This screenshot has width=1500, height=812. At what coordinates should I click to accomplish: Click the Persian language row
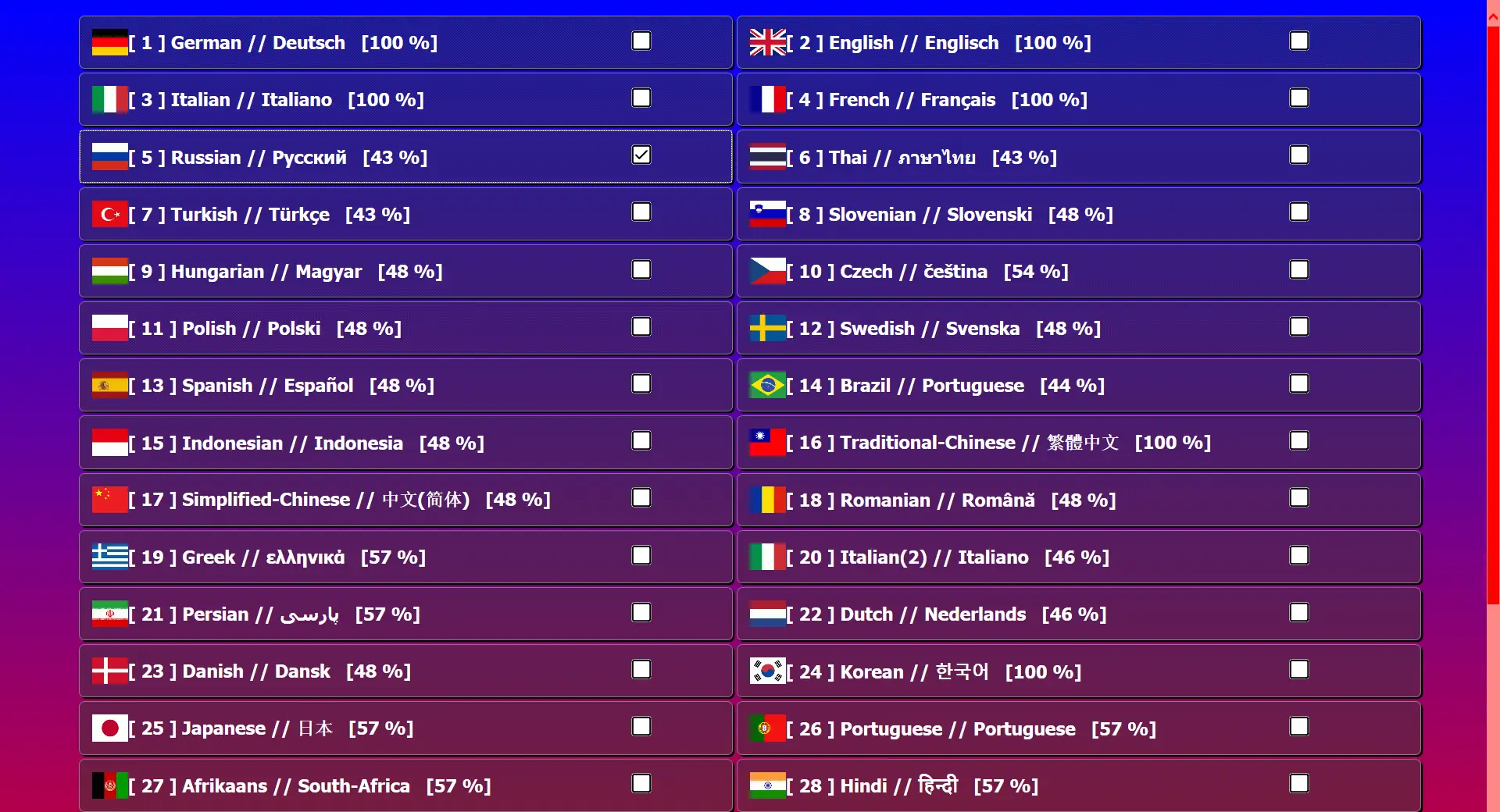[406, 614]
